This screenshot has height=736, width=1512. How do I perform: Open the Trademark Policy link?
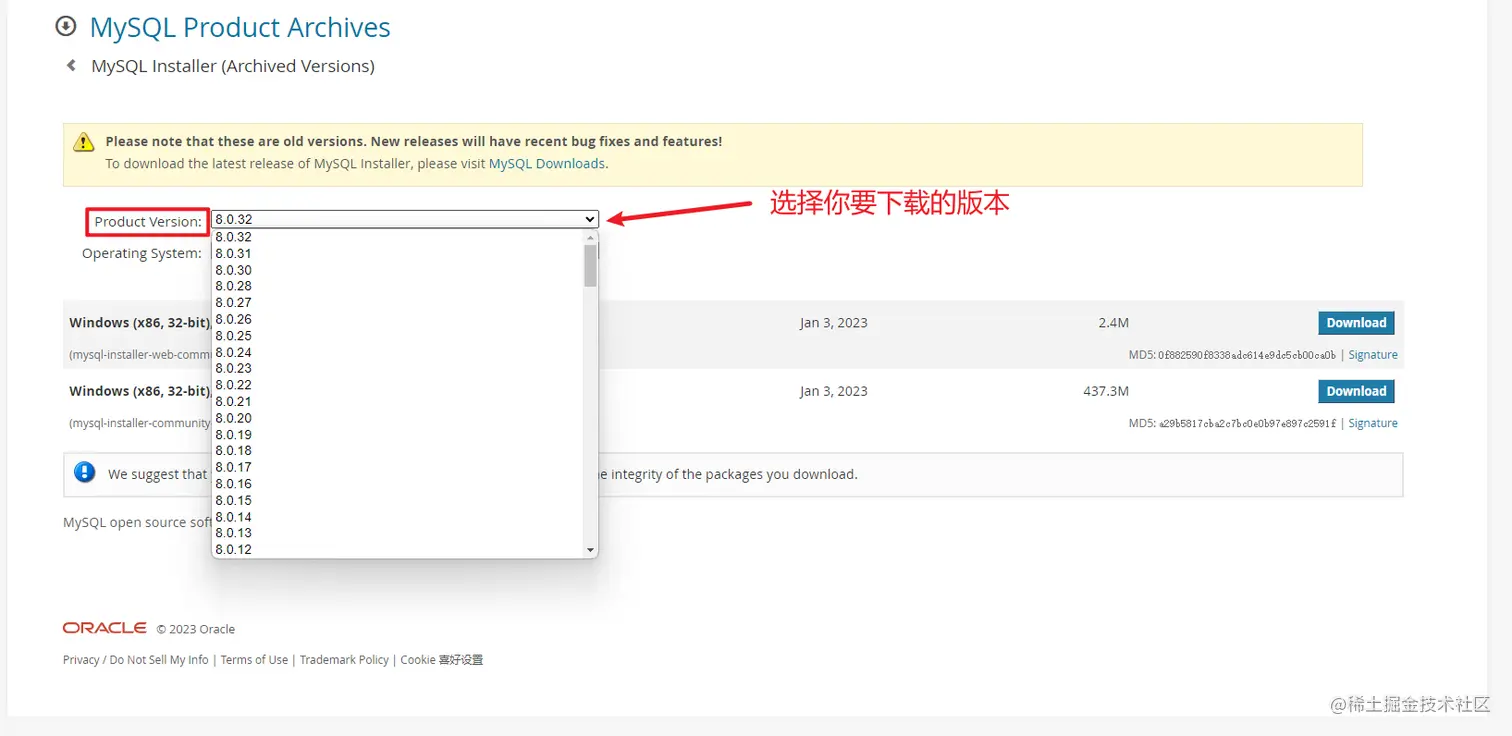(344, 660)
